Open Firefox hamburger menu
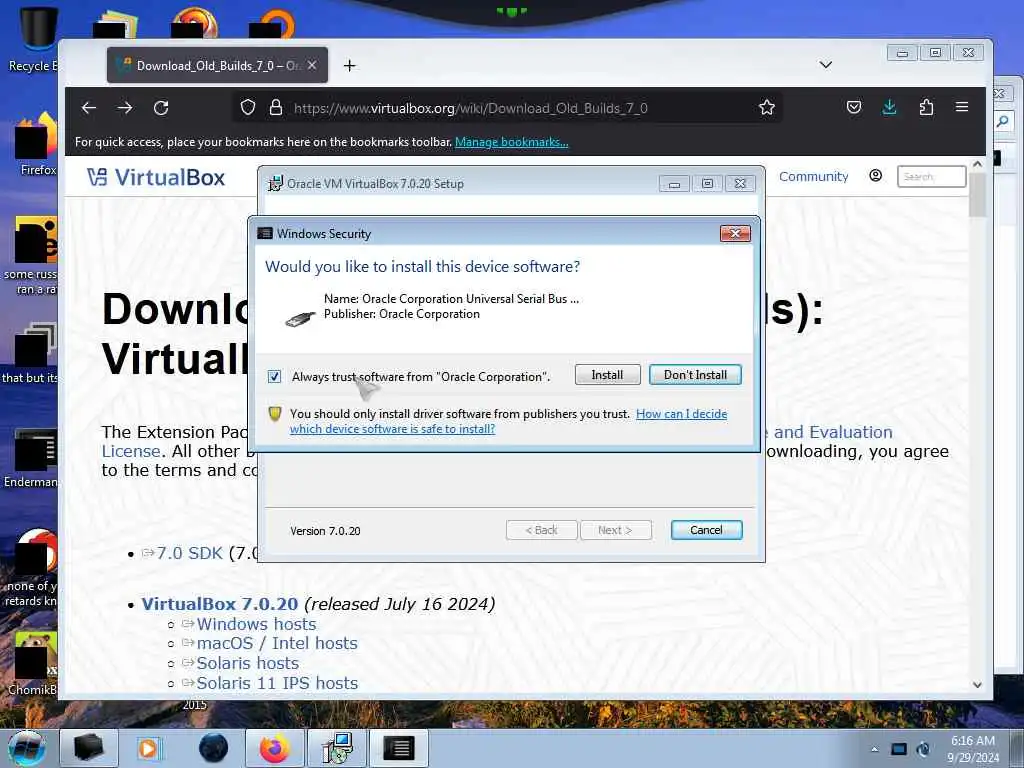 [962, 107]
